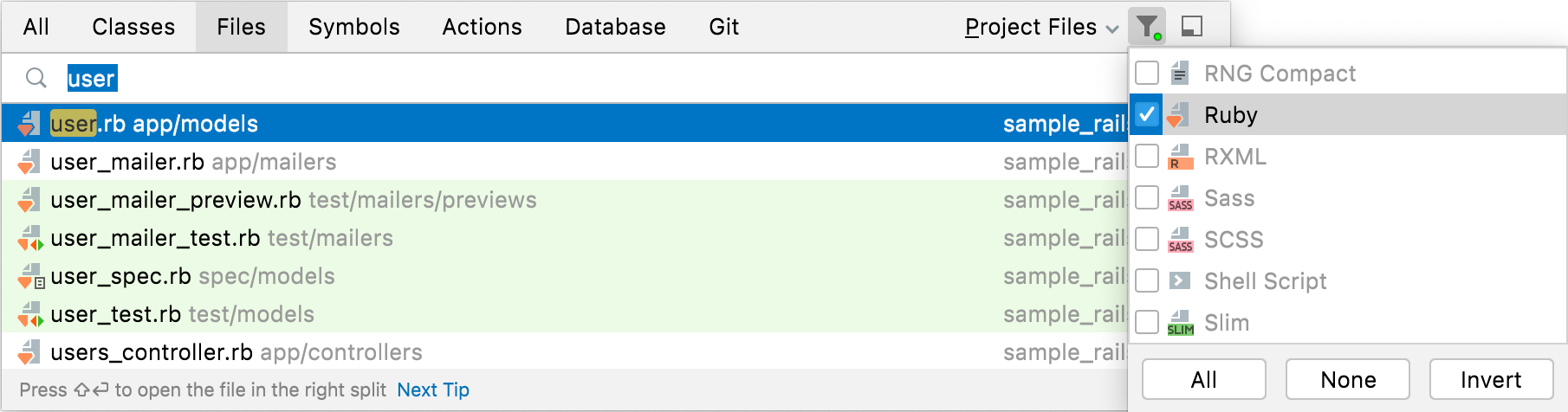Click the Slim file type icon
Screen dimensions: 1568x412
click(1179, 323)
